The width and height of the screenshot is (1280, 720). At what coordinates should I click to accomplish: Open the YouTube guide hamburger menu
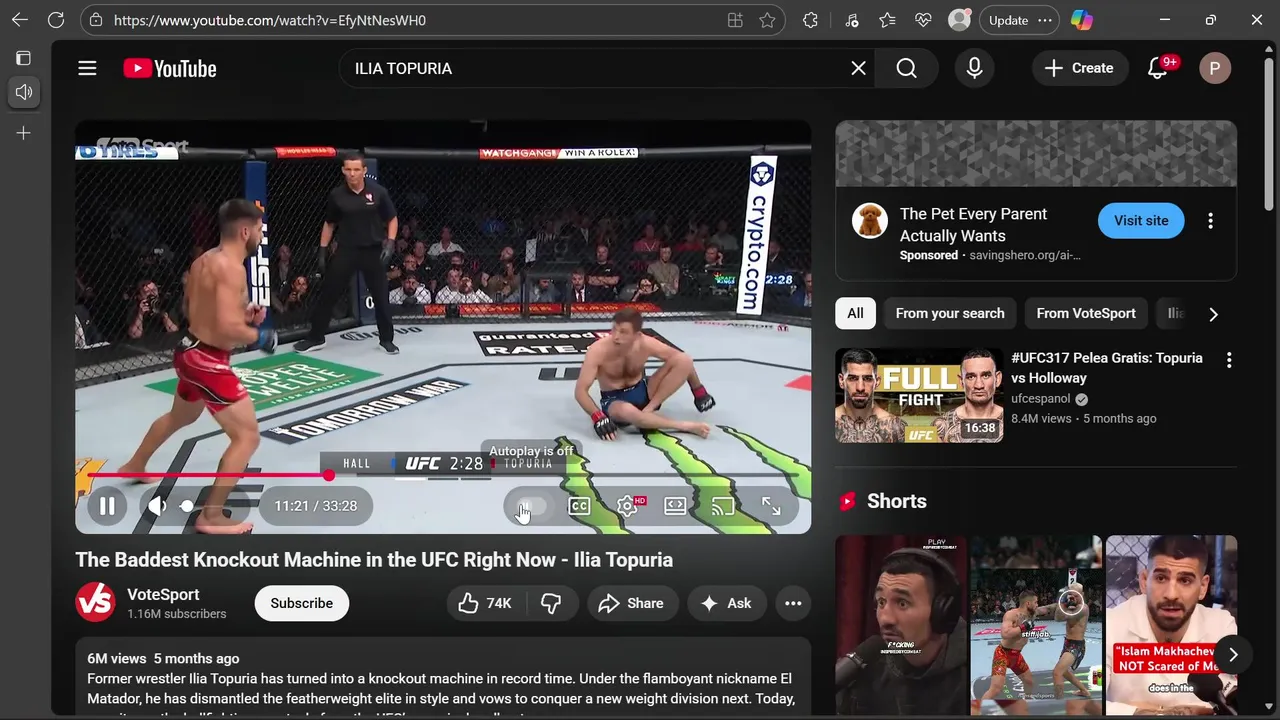(87, 68)
